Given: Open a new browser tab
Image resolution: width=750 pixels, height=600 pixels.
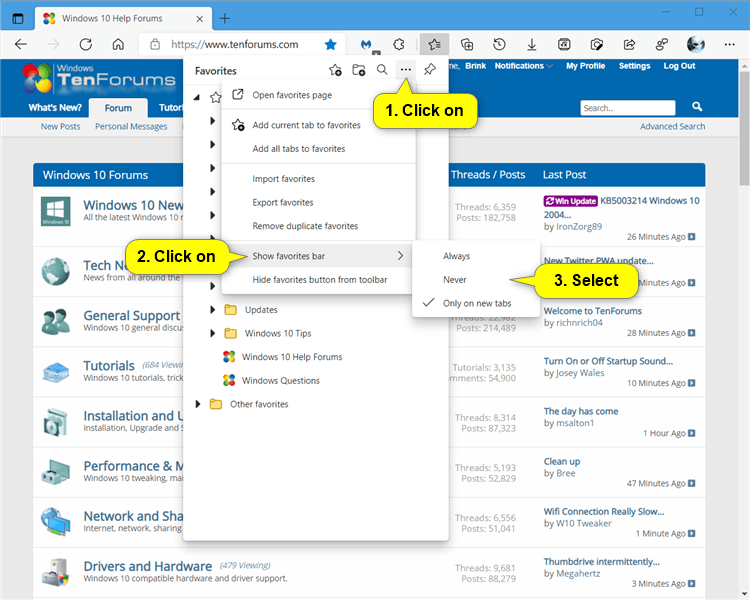Looking at the screenshot, I should click(224, 19).
